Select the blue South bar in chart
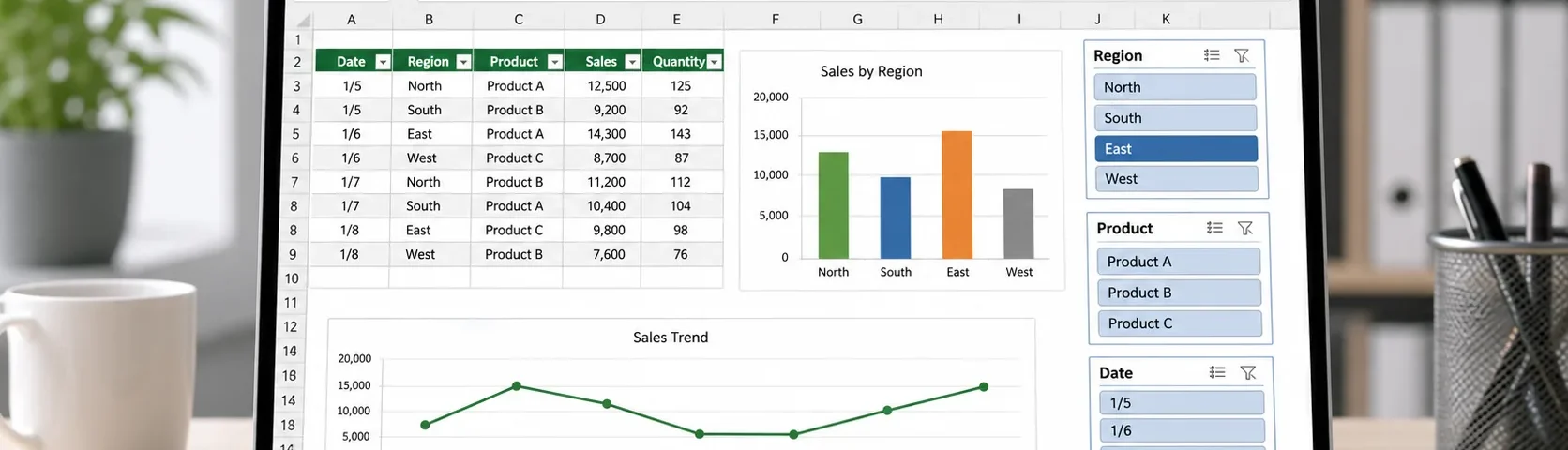This screenshot has height=450, width=1568. 895,217
